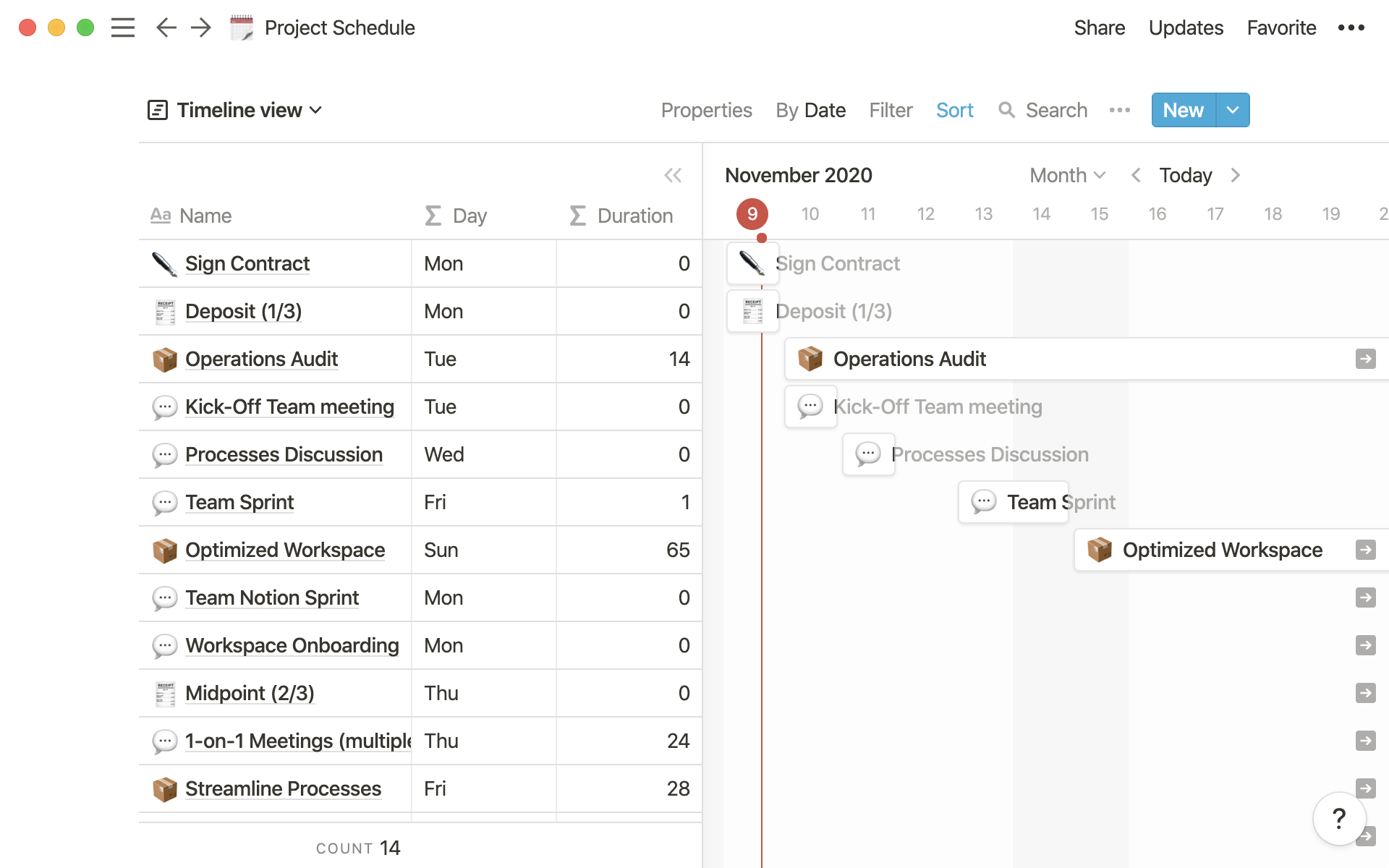This screenshot has height=868, width=1389.
Task: Click the Sign Contract pencil icon
Action: 163,263
